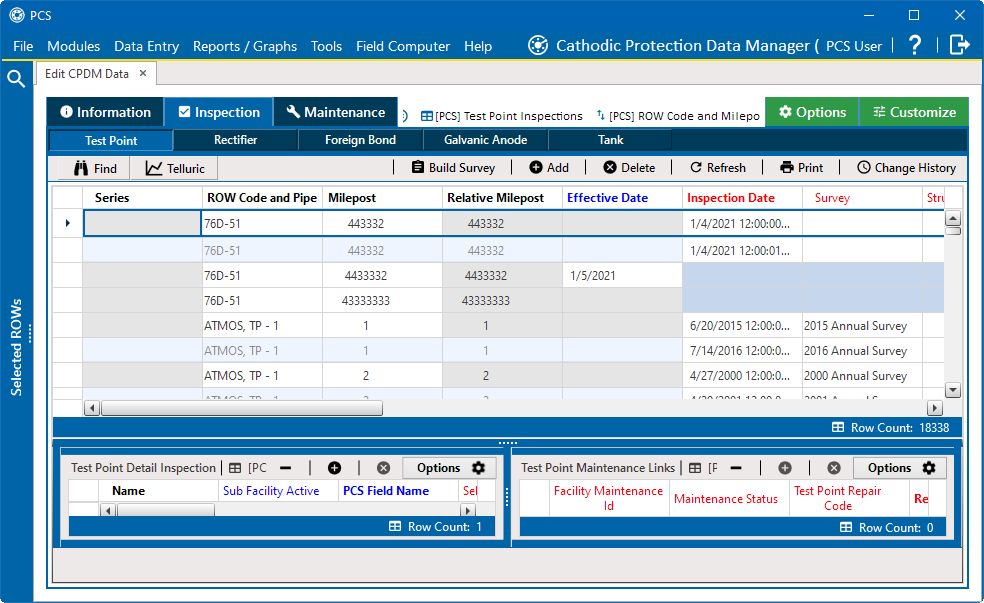
Task: Click the row indicator arrow of first row
Action: (x=68, y=223)
